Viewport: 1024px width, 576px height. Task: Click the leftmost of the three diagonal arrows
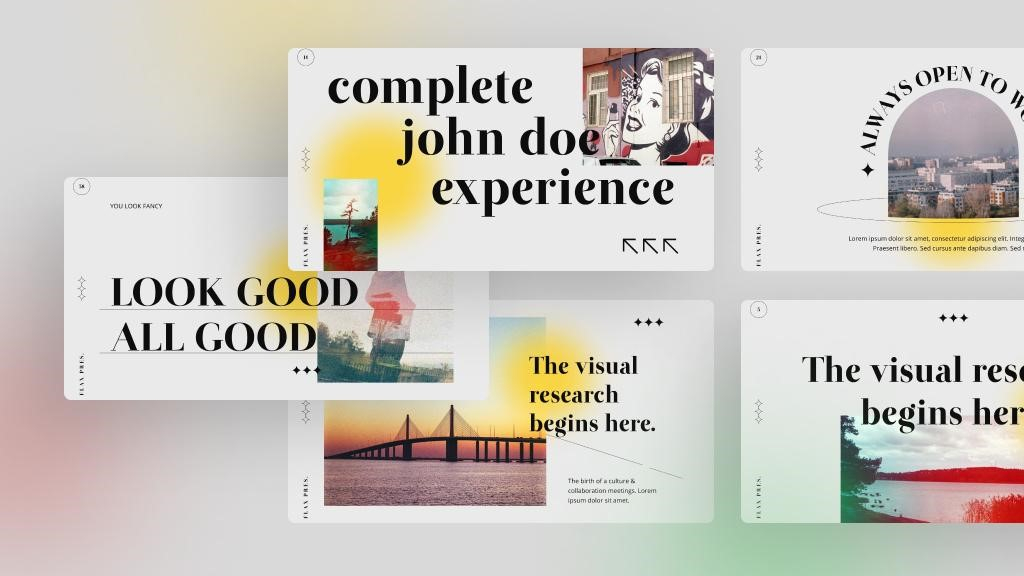(x=630, y=246)
